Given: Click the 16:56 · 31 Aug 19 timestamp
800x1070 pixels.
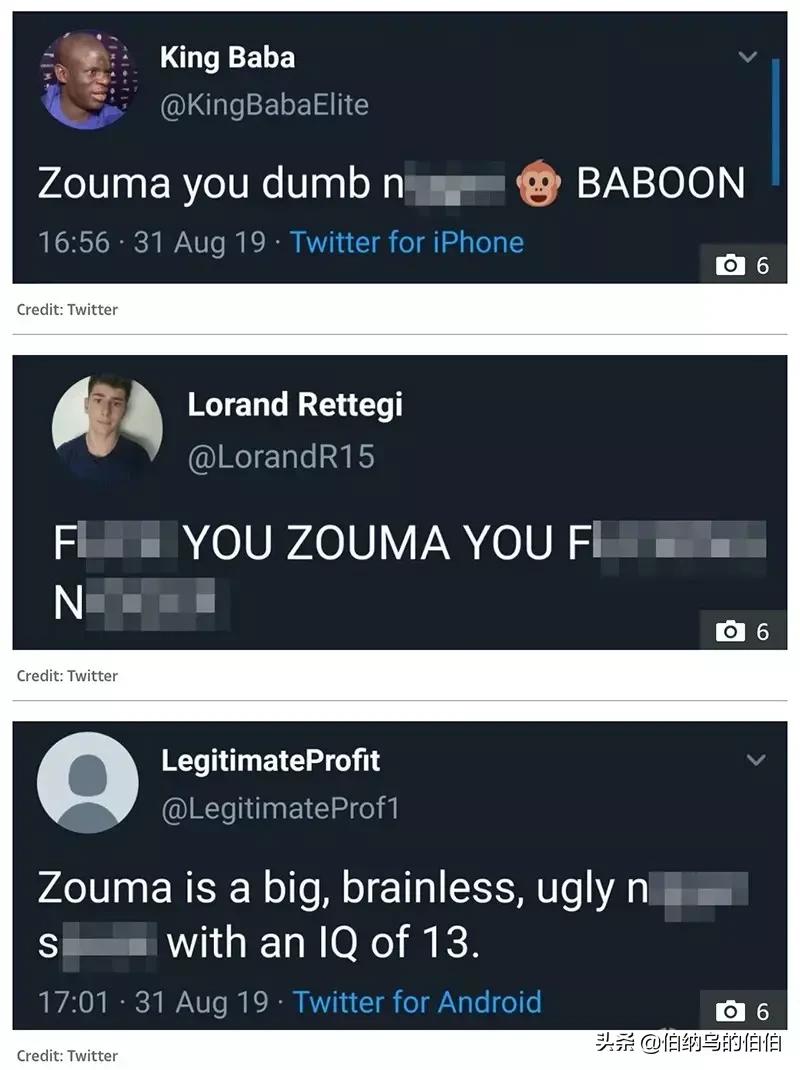Looking at the screenshot, I should tap(152, 242).
